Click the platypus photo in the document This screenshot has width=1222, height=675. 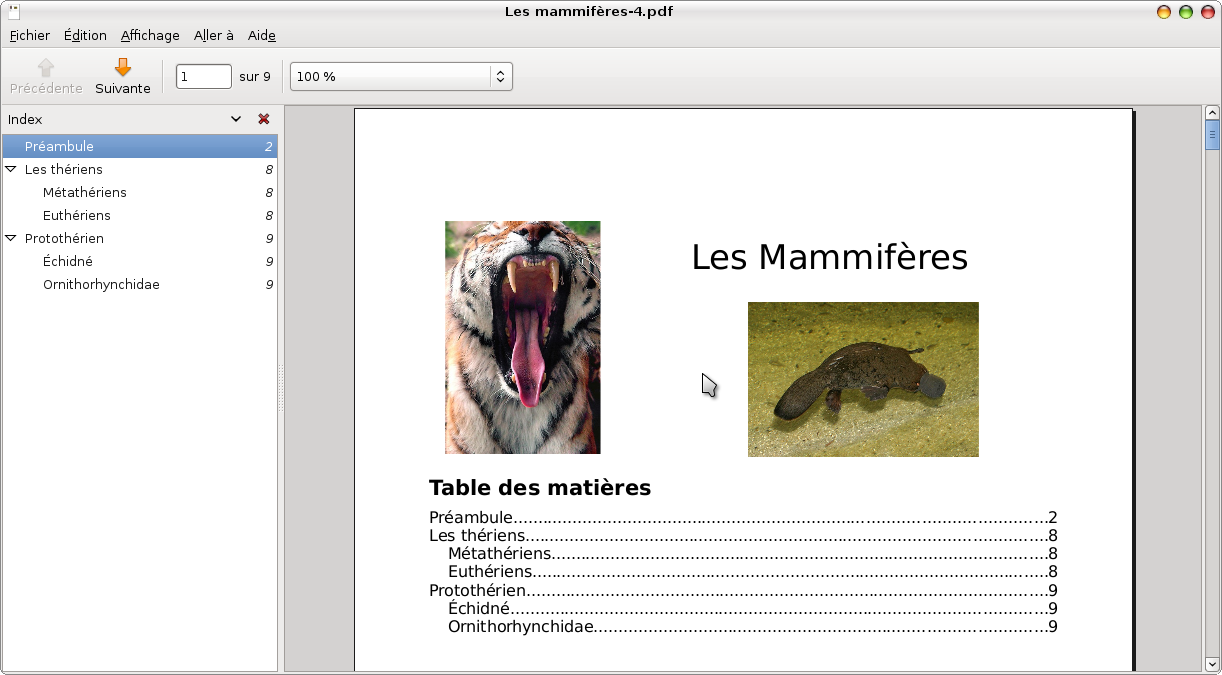(863, 379)
